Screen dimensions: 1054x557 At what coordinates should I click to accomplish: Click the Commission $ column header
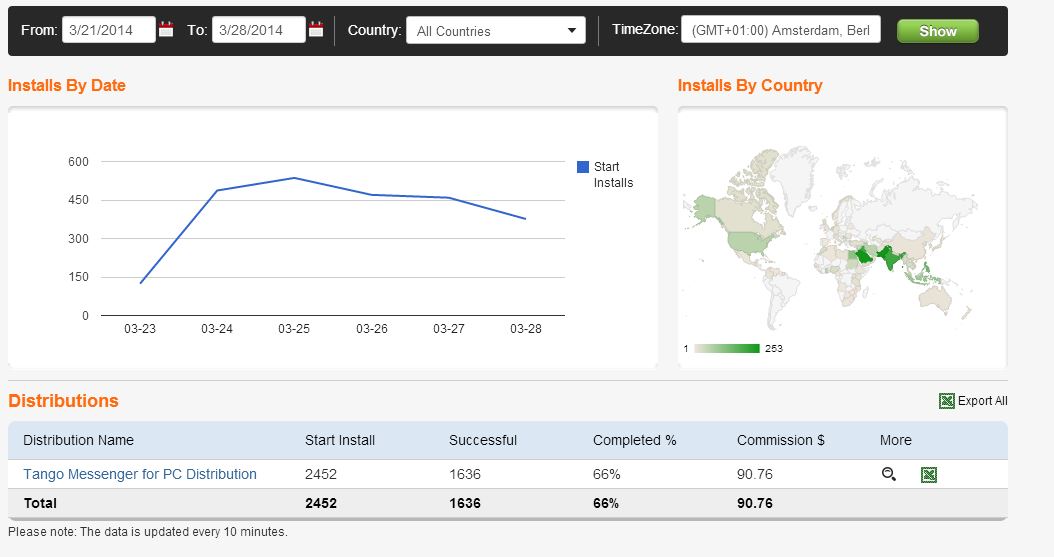point(780,440)
